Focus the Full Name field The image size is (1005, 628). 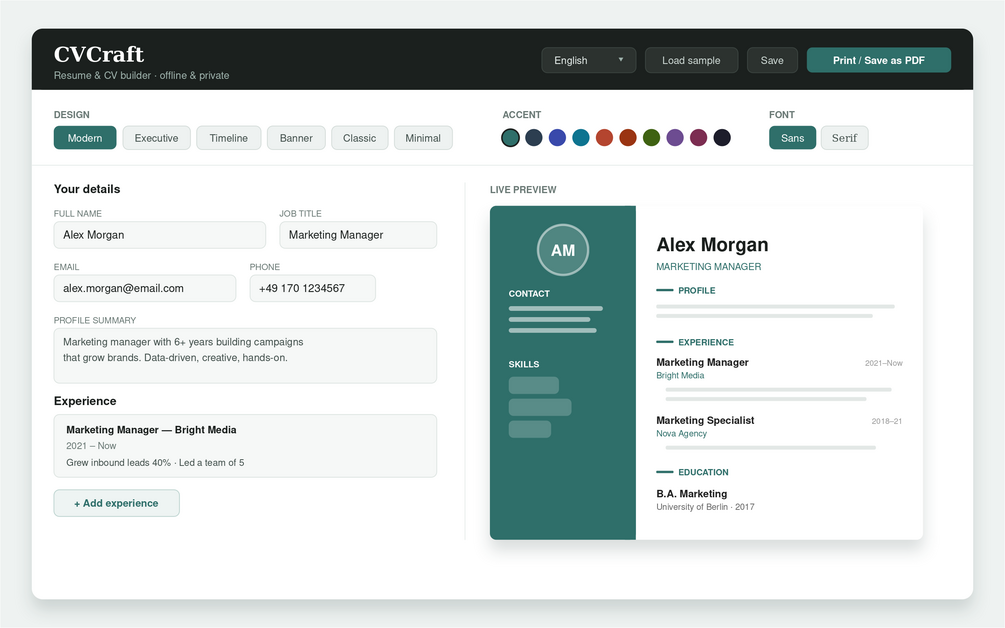tap(160, 235)
